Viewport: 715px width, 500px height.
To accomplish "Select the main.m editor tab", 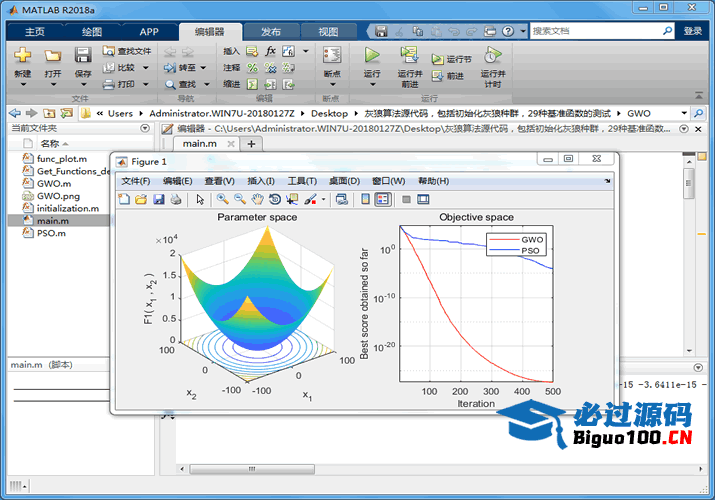I will pos(200,144).
